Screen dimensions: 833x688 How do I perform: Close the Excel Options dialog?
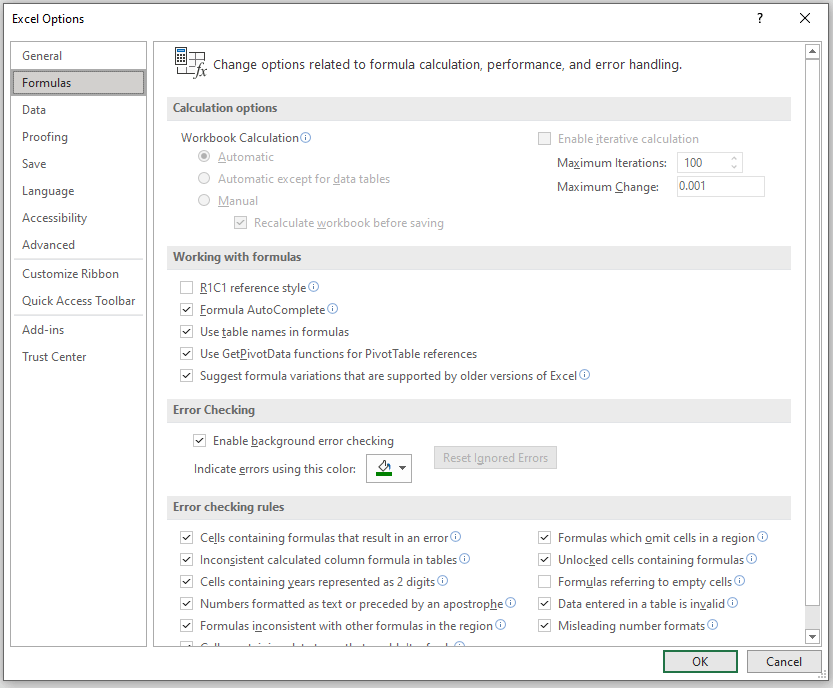point(805,19)
